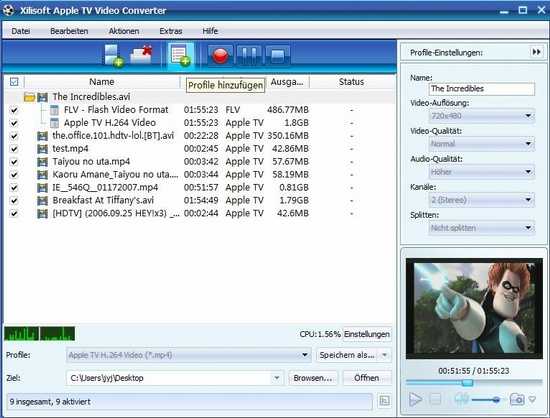Click the film icon of IE__546Q__01172007.mp4

[x=42, y=188]
